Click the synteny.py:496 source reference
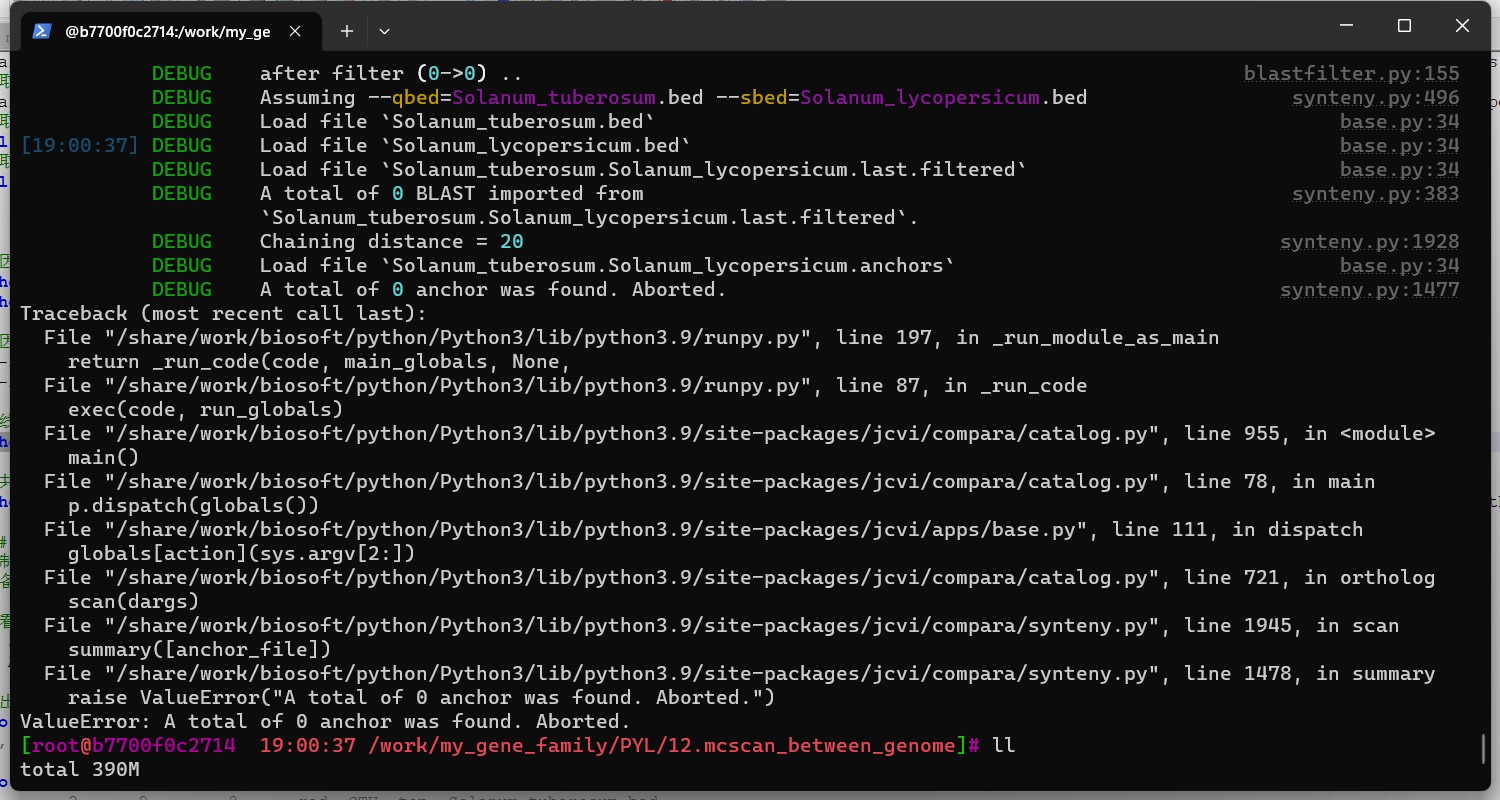This screenshot has height=800, width=1500. pos(1375,97)
